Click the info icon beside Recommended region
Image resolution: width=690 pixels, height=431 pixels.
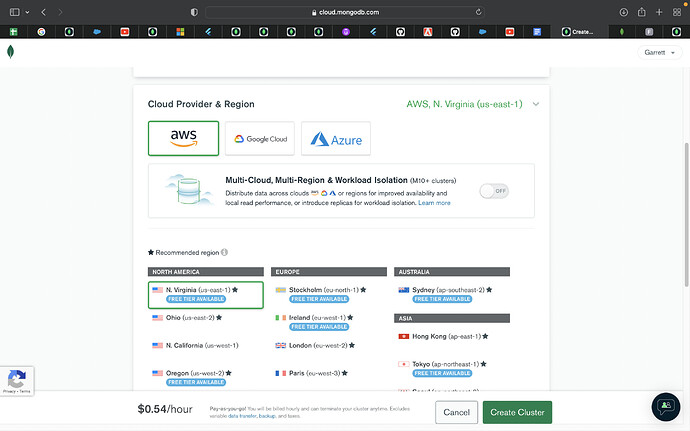(x=224, y=252)
